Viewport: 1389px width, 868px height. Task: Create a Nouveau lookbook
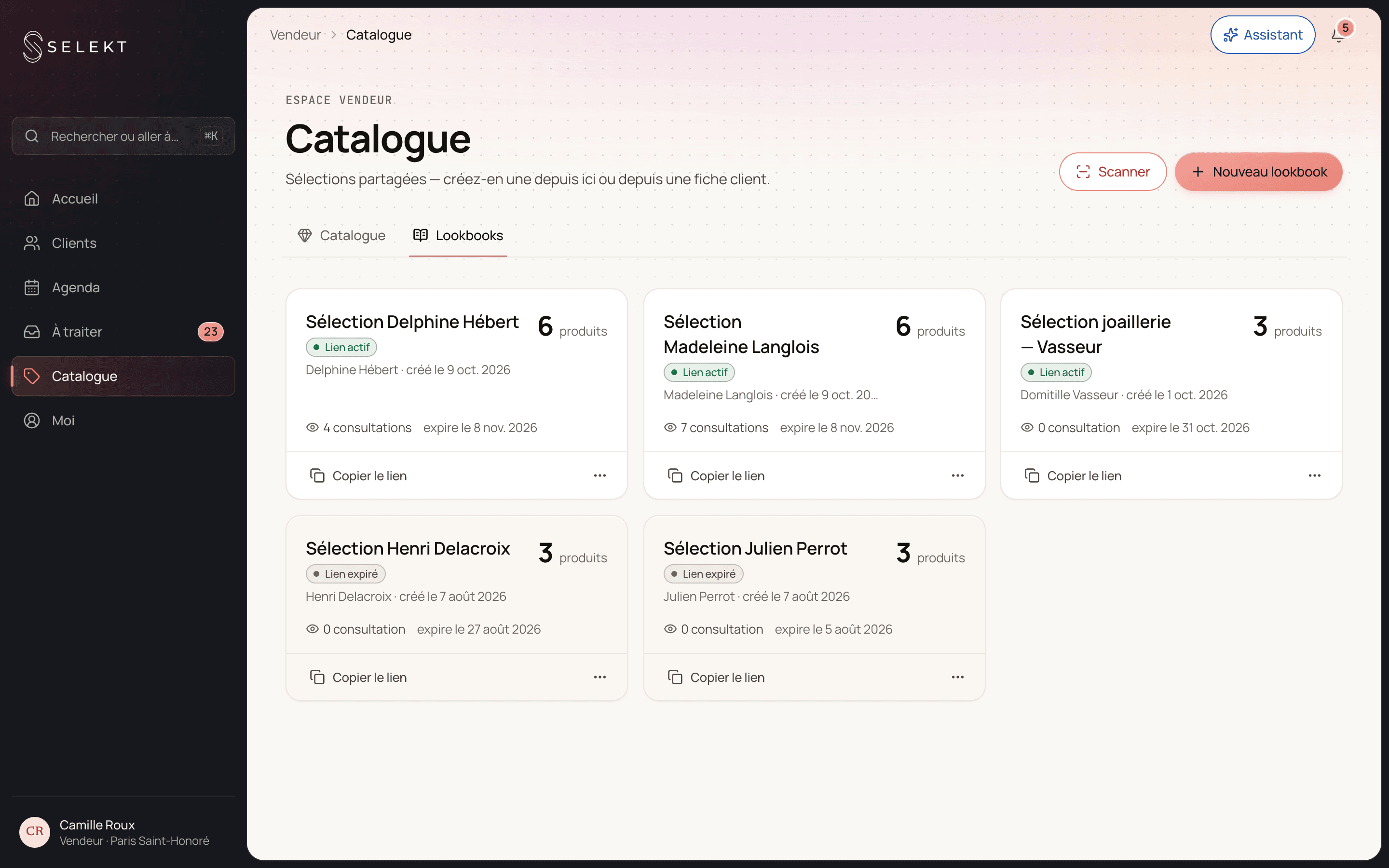pos(1258,172)
